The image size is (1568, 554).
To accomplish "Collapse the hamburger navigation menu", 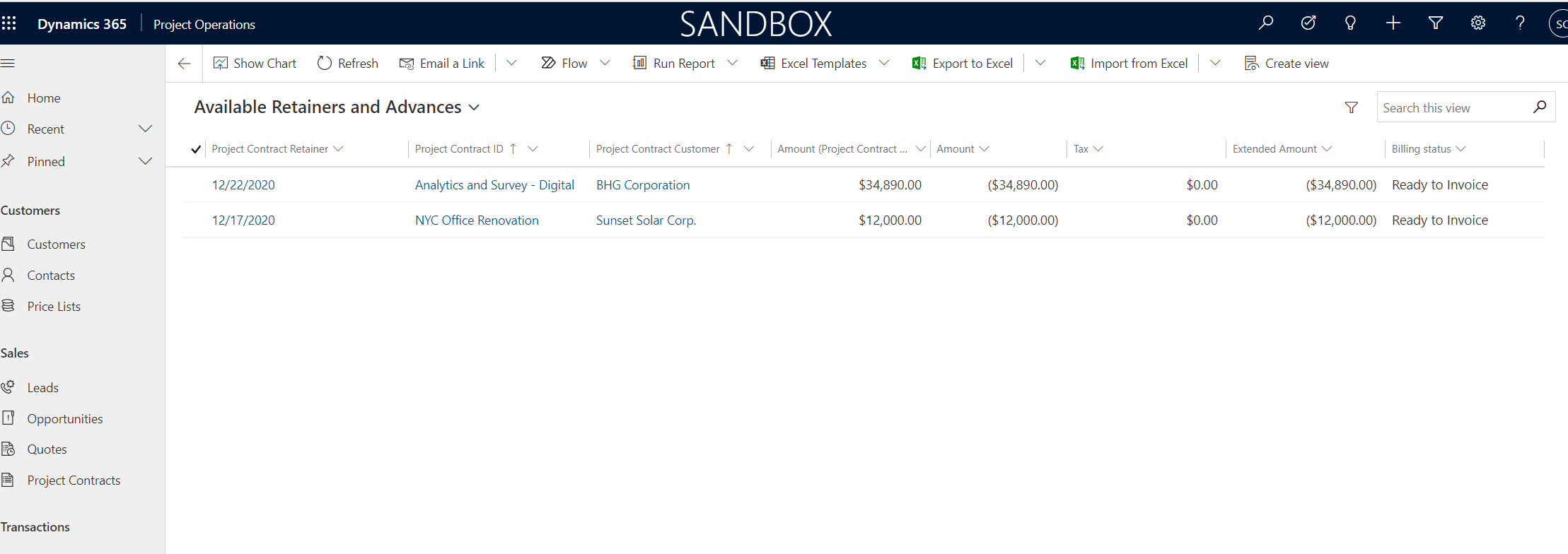I will pos(8,64).
